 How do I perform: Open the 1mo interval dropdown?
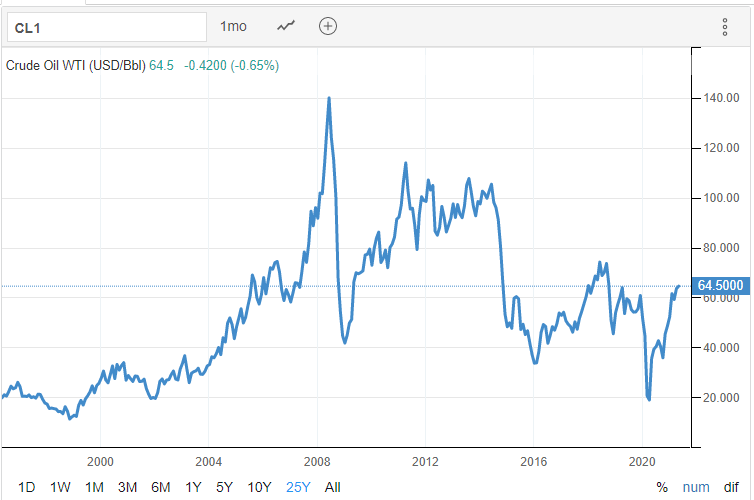coord(233,26)
